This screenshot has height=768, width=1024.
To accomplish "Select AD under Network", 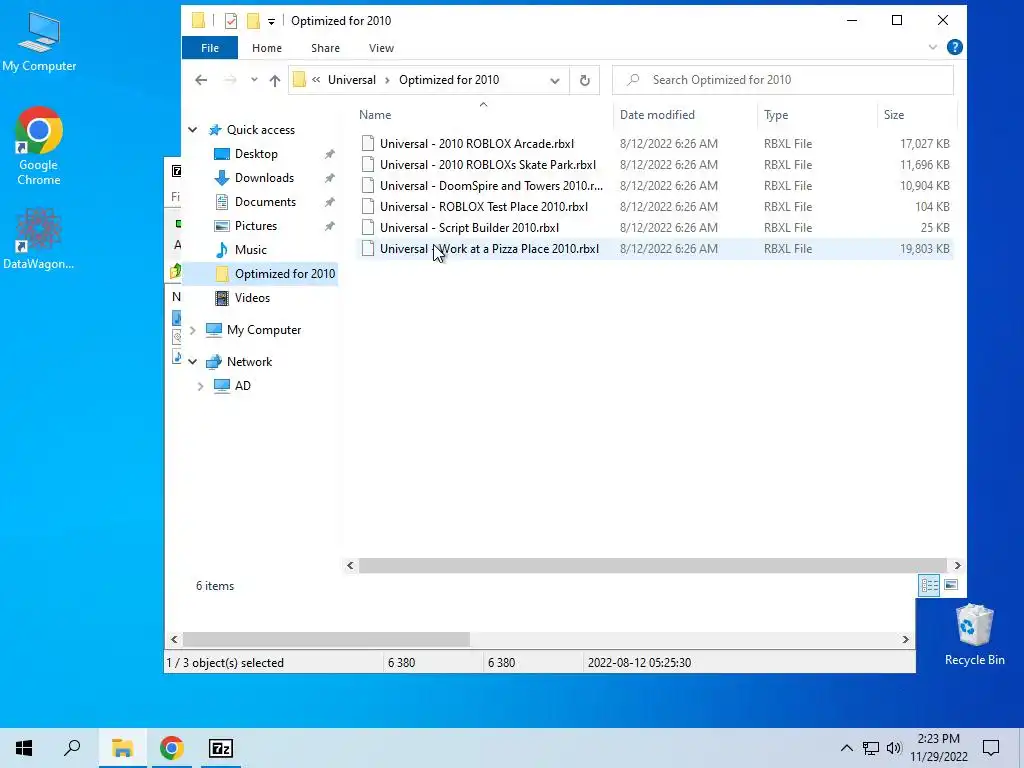I will tap(242, 386).
